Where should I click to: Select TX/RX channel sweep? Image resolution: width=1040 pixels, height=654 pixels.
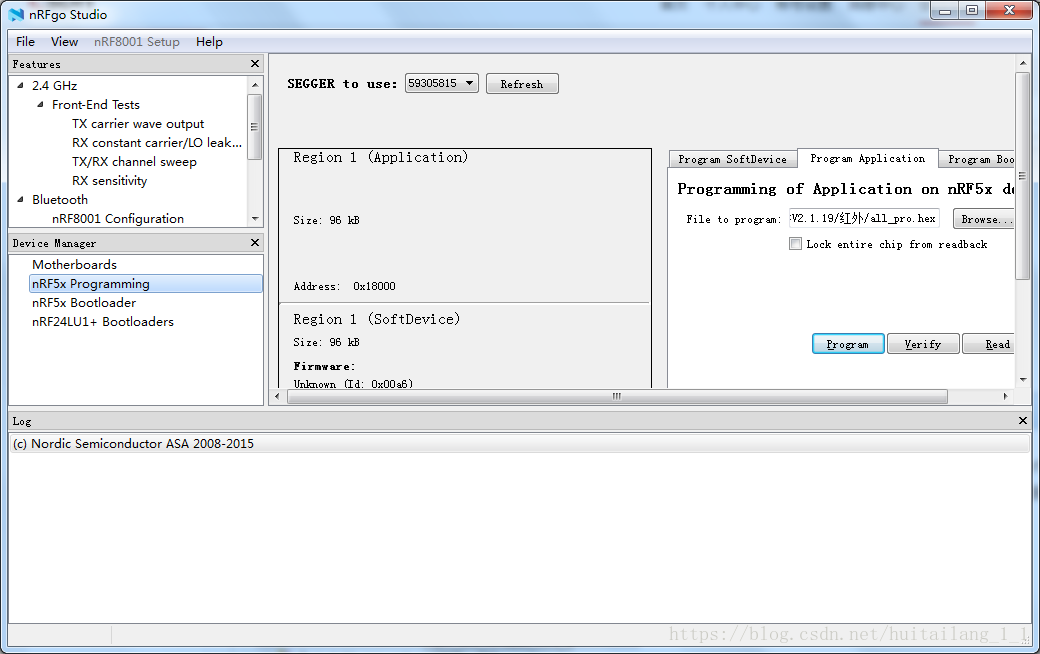click(135, 162)
